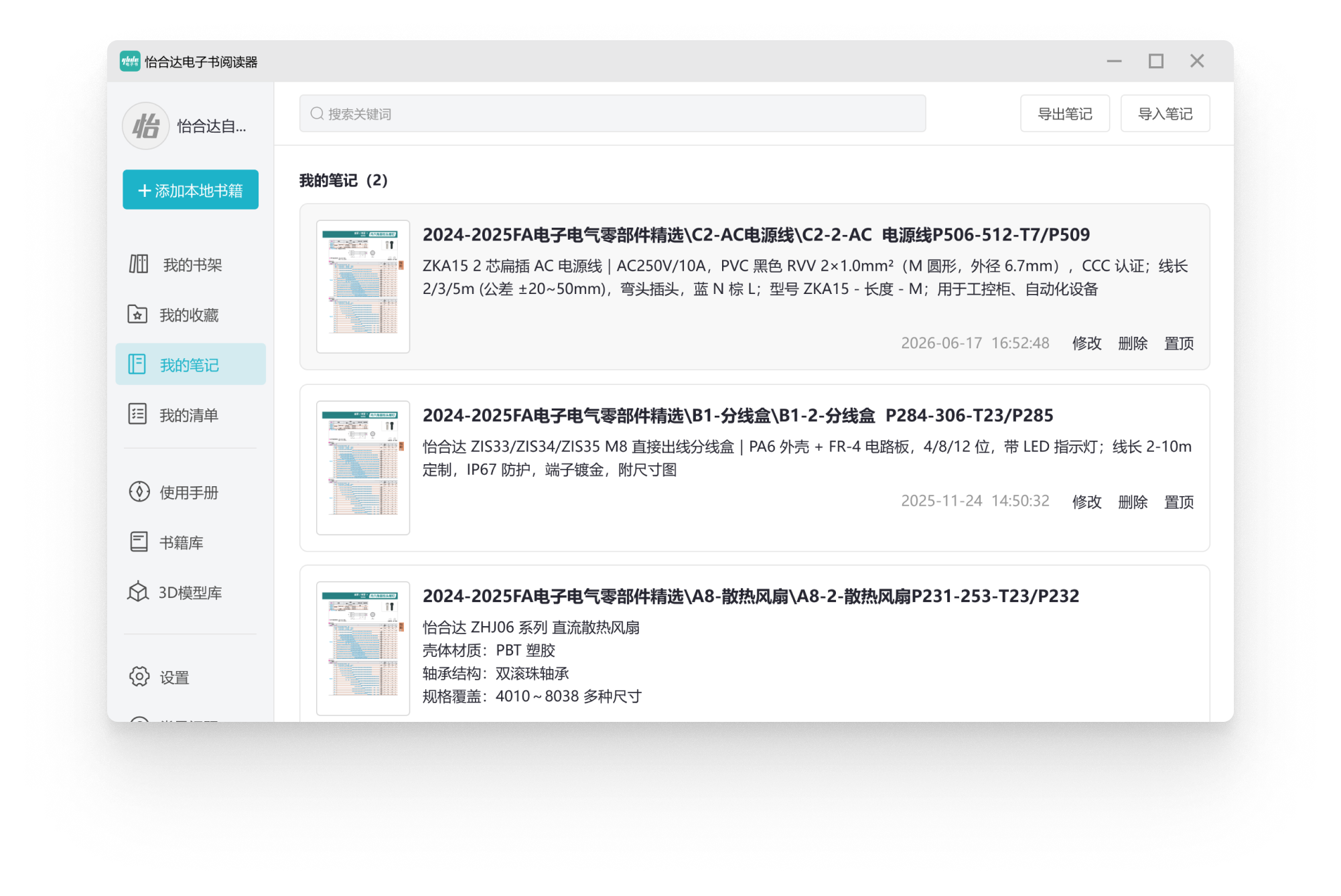
Task: Click the 壳体材质：PBT 塑胶 line
Action: click(489, 650)
